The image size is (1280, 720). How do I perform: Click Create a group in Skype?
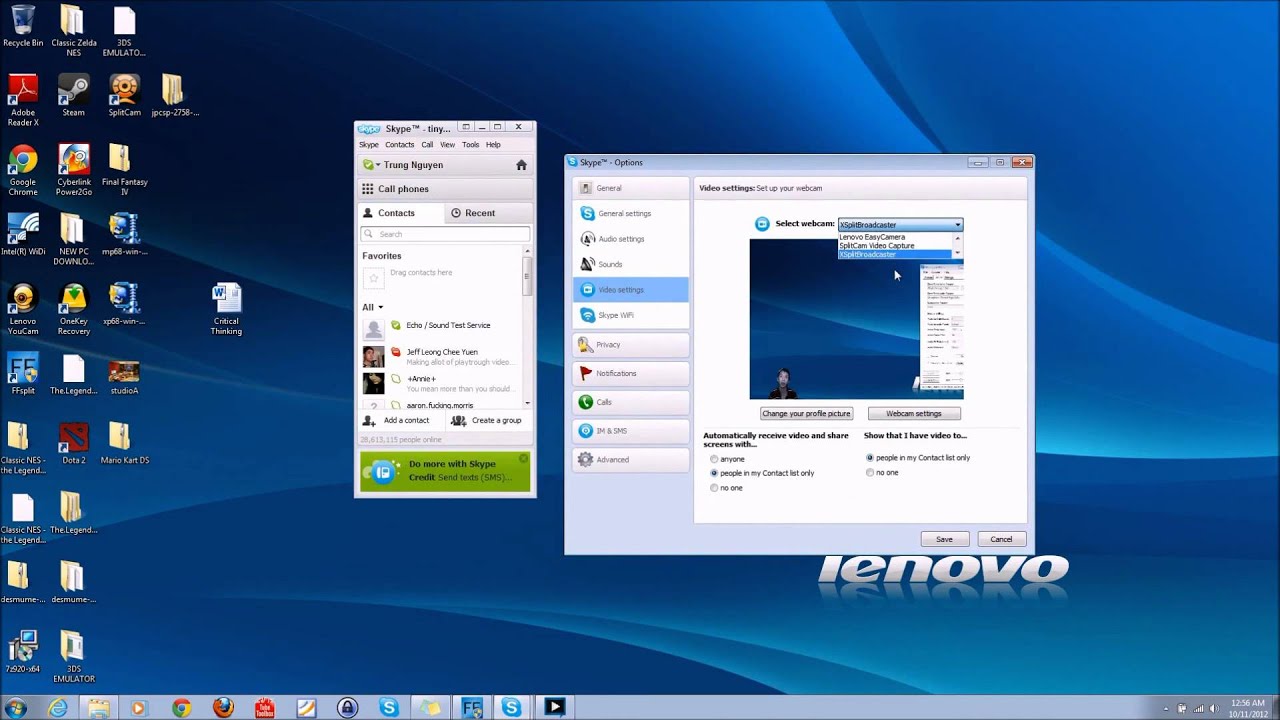pyautogui.click(x=487, y=421)
